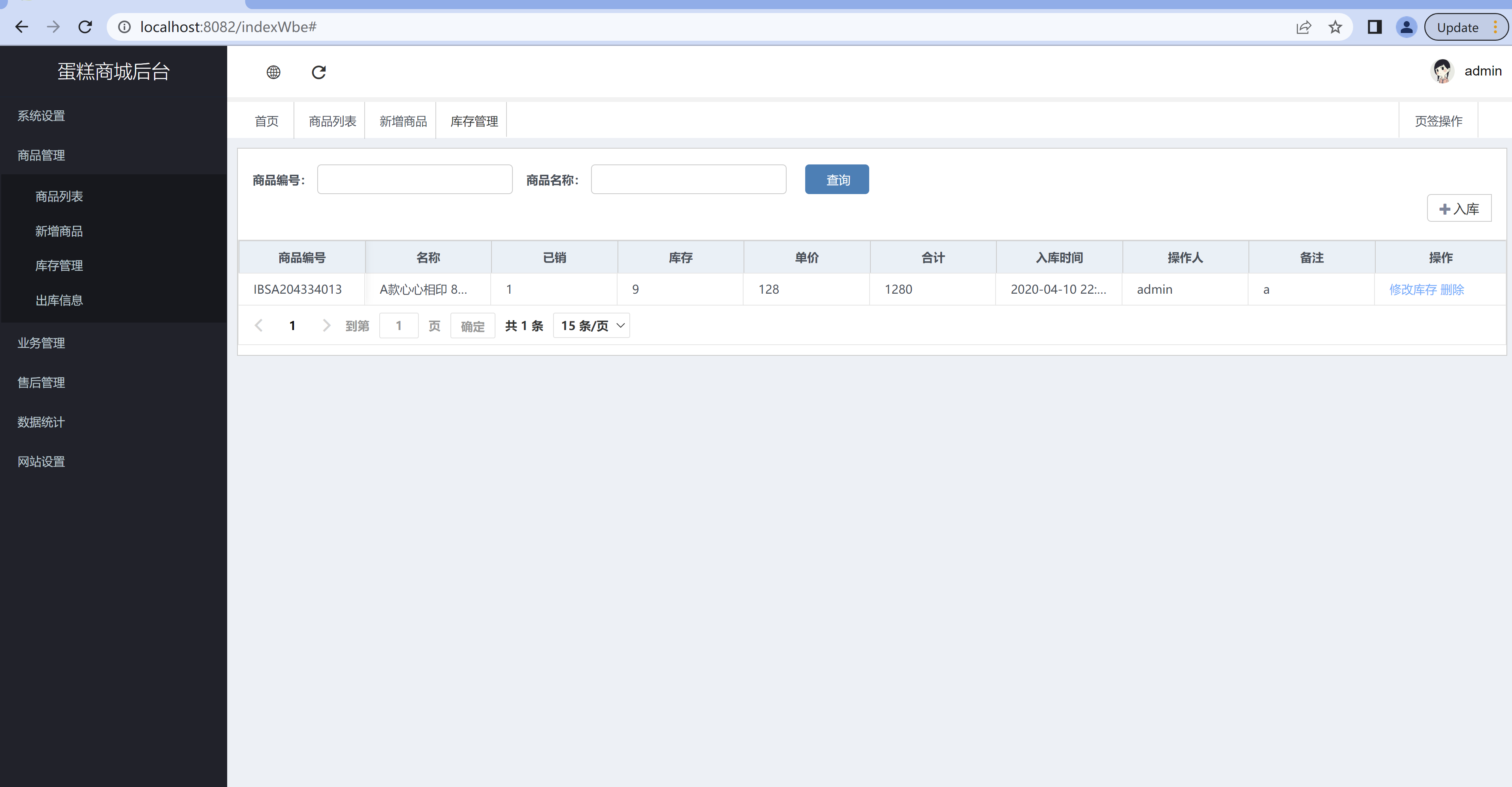Click the browser forward arrow
This screenshot has height=787, width=1512.
[x=53, y=27]
